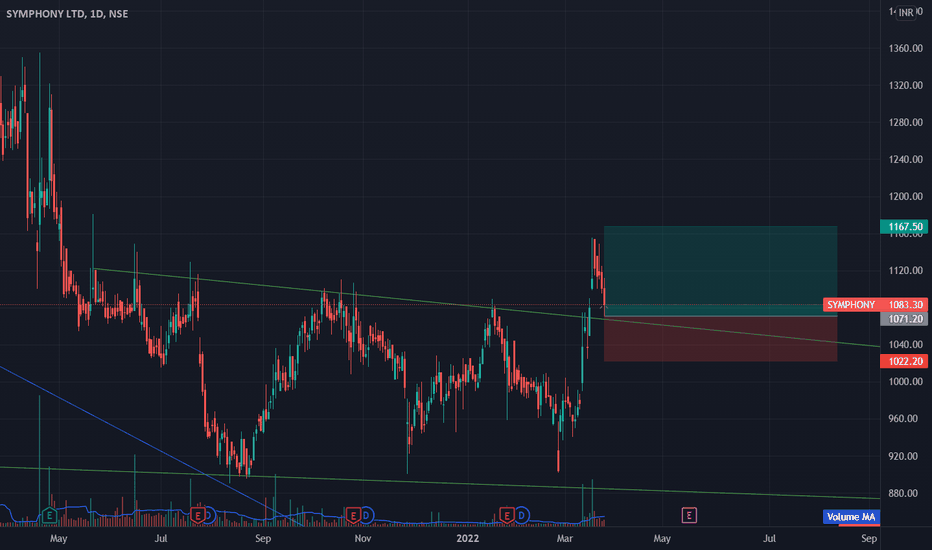Click the INR currency badge
Image resolution: width=932 pixels, height=550 pixels.
906,12
